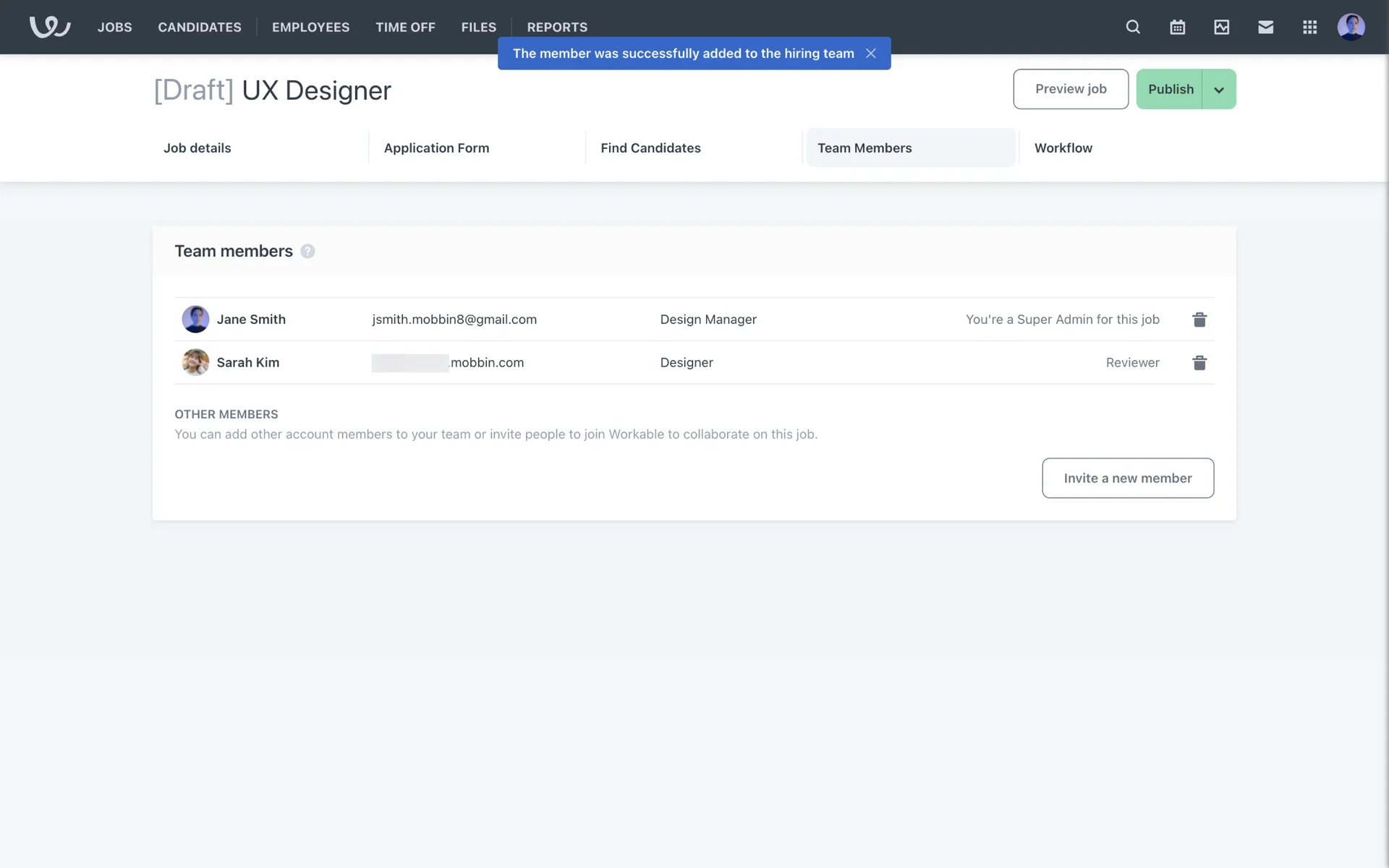Open the Candidates menu item
This screenshot has height=868, width=1389.
200,27
